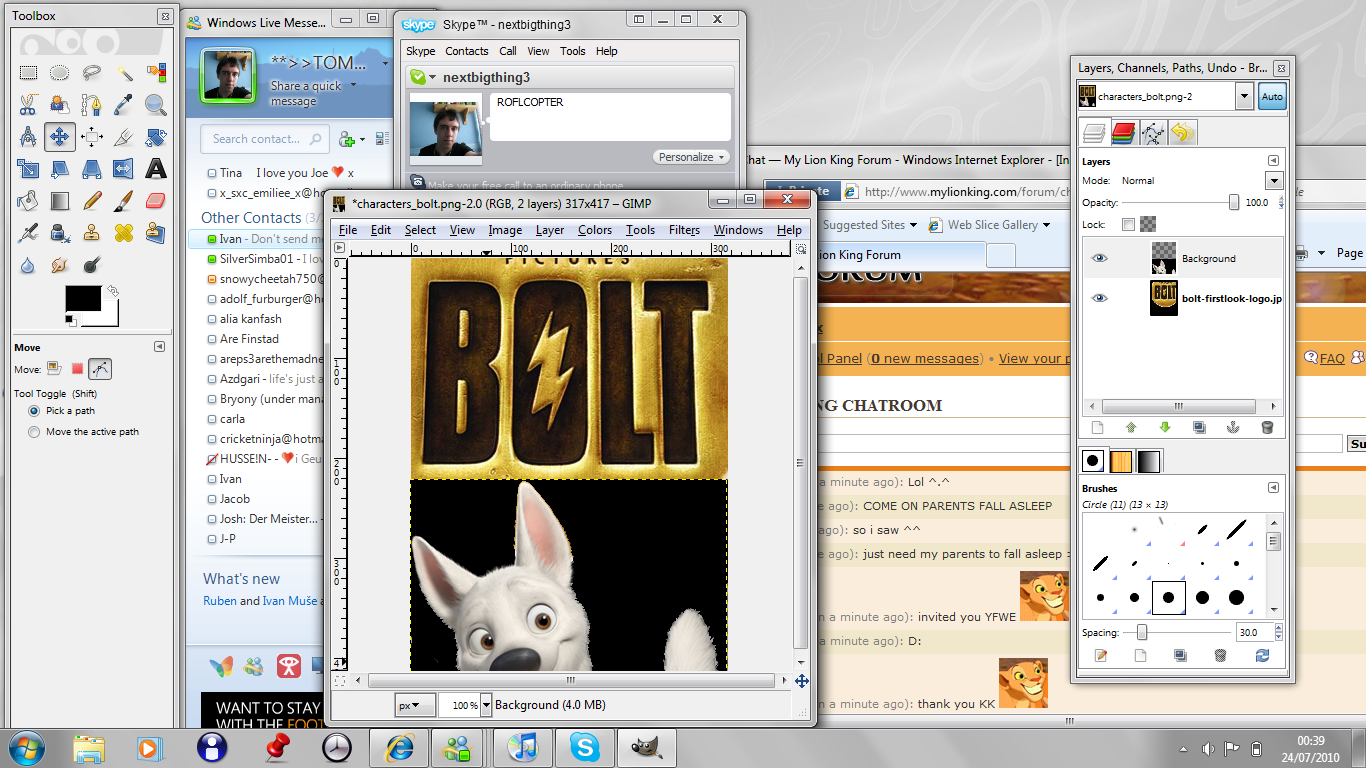1366x768 pixels.
Task: Click the Personalize button in Skype
Action: [692, 157]
